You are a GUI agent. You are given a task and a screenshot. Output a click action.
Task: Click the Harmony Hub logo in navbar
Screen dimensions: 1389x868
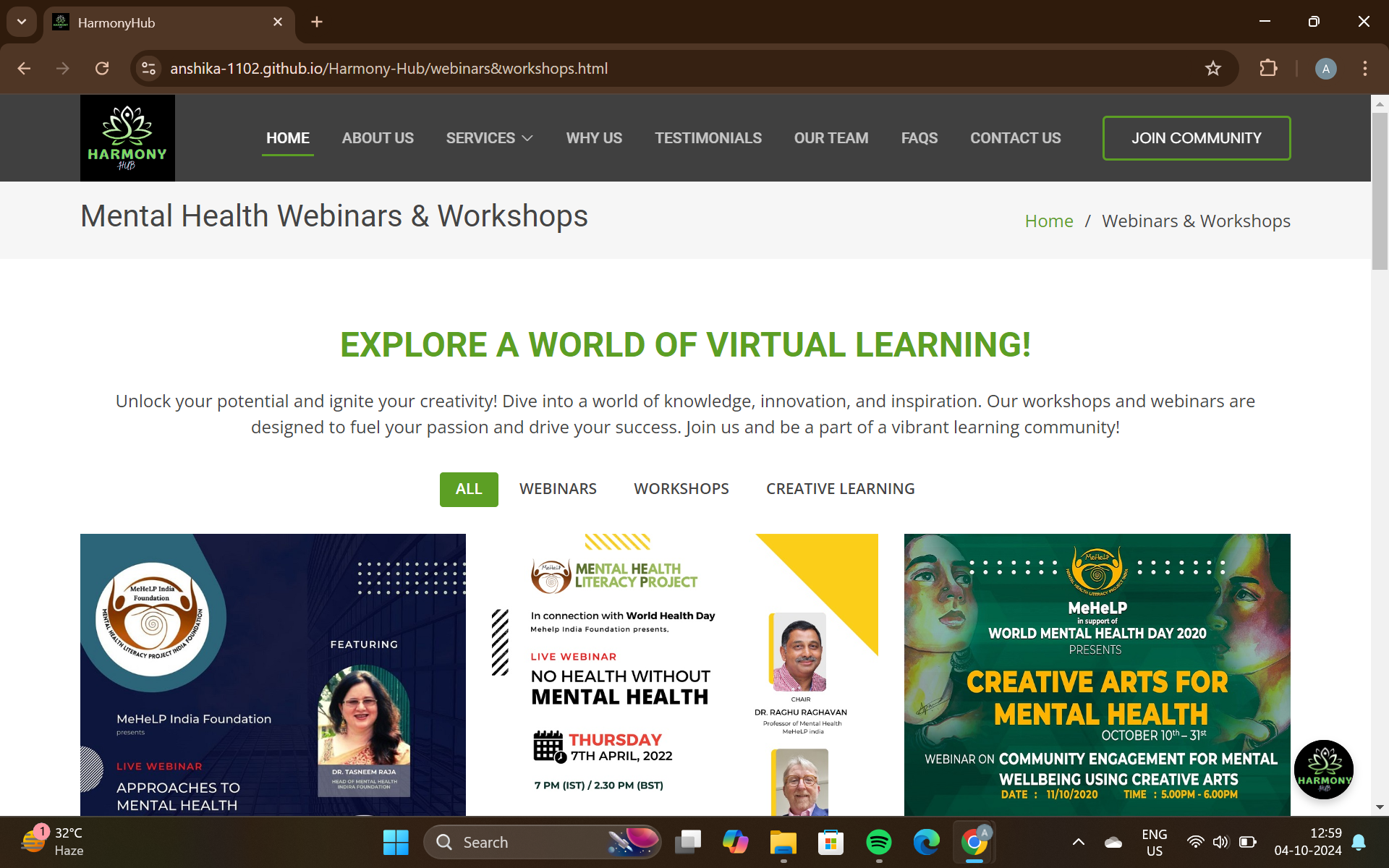pyautogui.click(x=127, y=138)
